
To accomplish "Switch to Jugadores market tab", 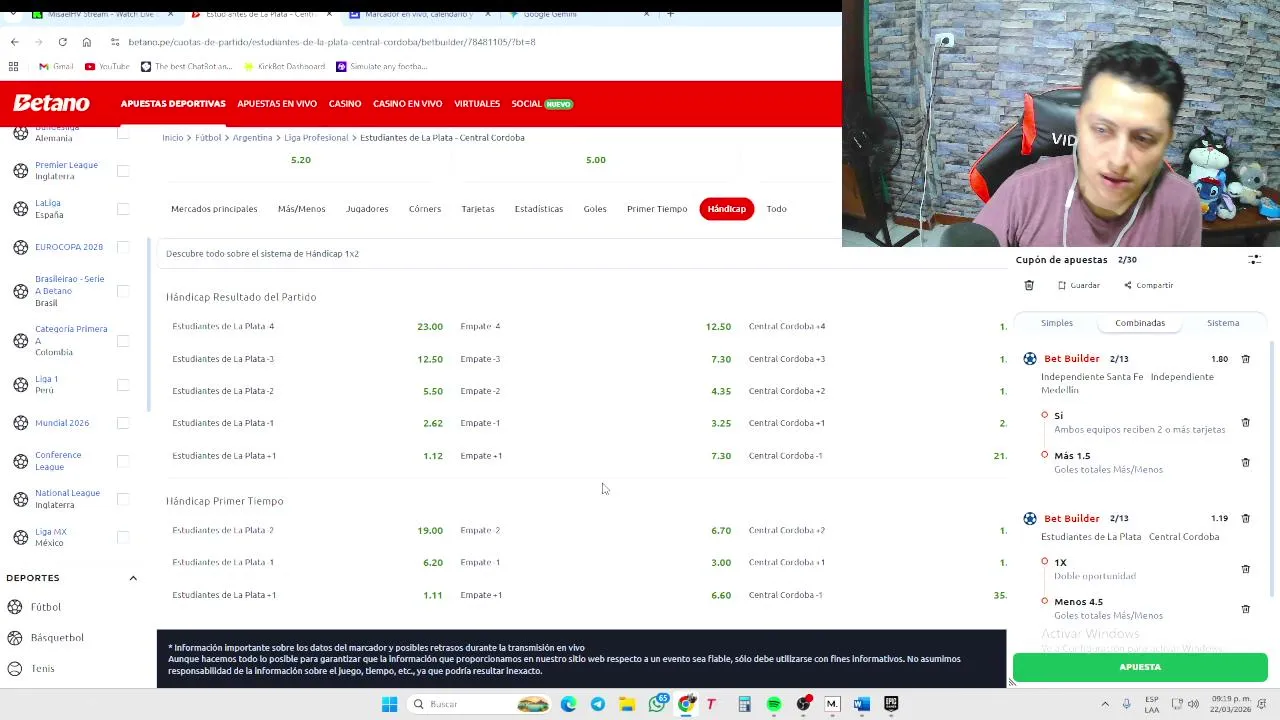I will (367, 209).
